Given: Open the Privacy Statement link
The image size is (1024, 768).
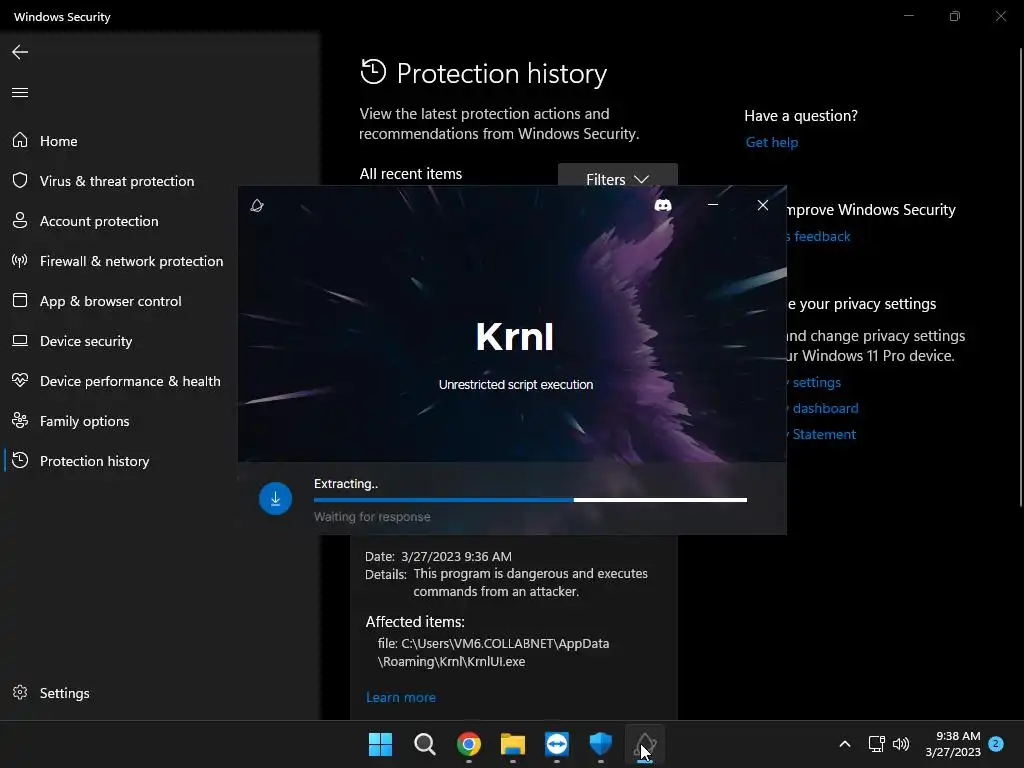Looking at the screenshot, I should pyautogui.click(x=823, y=434).
